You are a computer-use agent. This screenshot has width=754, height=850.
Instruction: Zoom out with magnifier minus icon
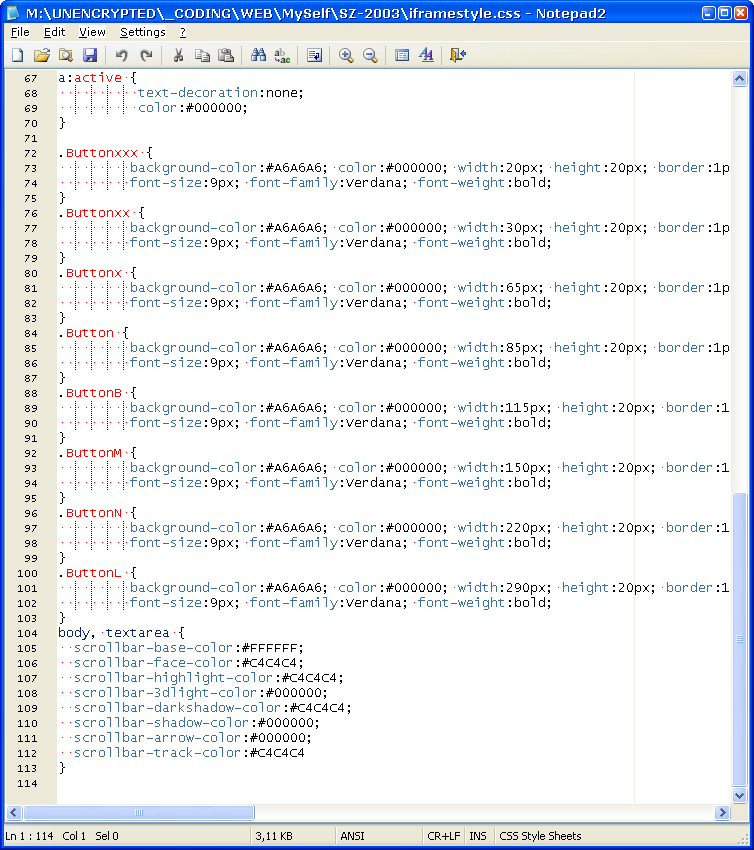[370, 55]
